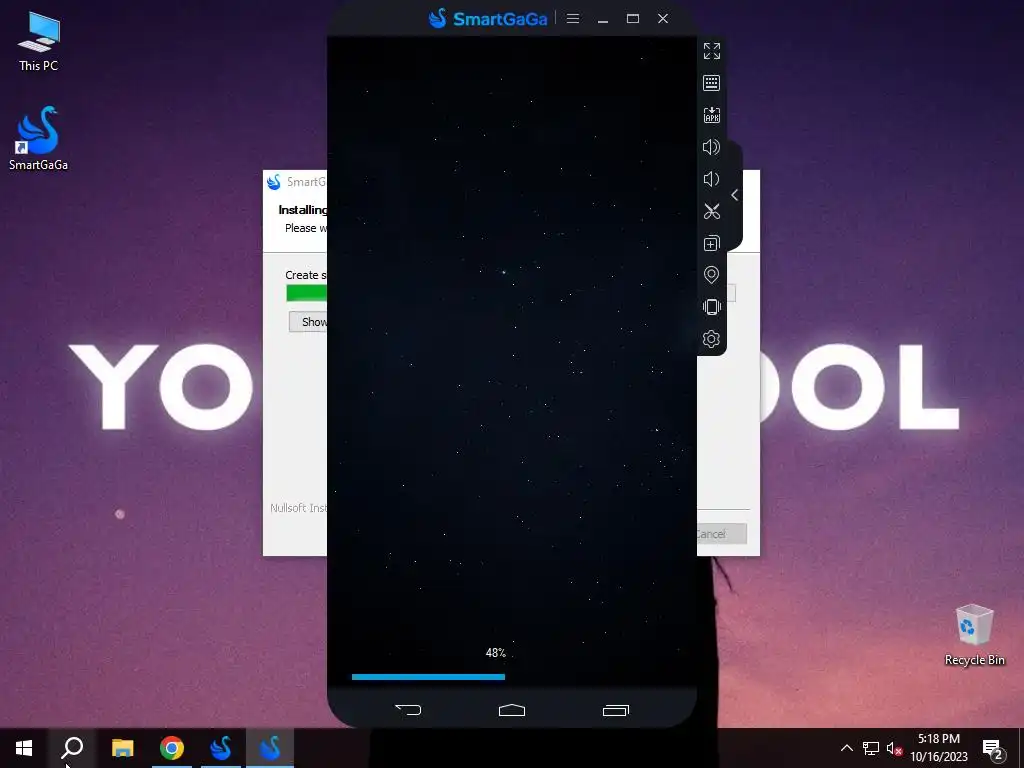Screen dimensions: 1024x768
Task: Click Show details button in installer
Action: pyautogui.click(x=308, y=321)
